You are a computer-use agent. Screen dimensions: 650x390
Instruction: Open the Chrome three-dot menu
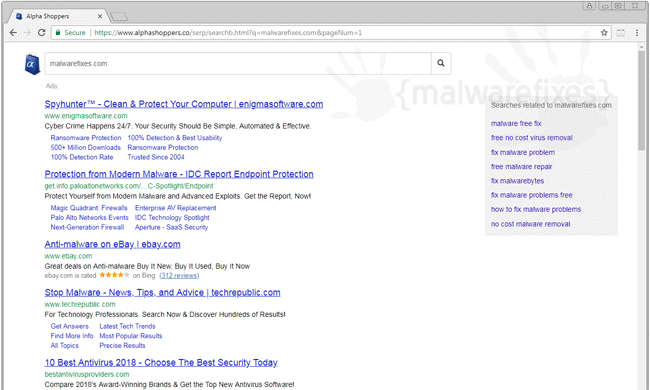coord(637,32)
